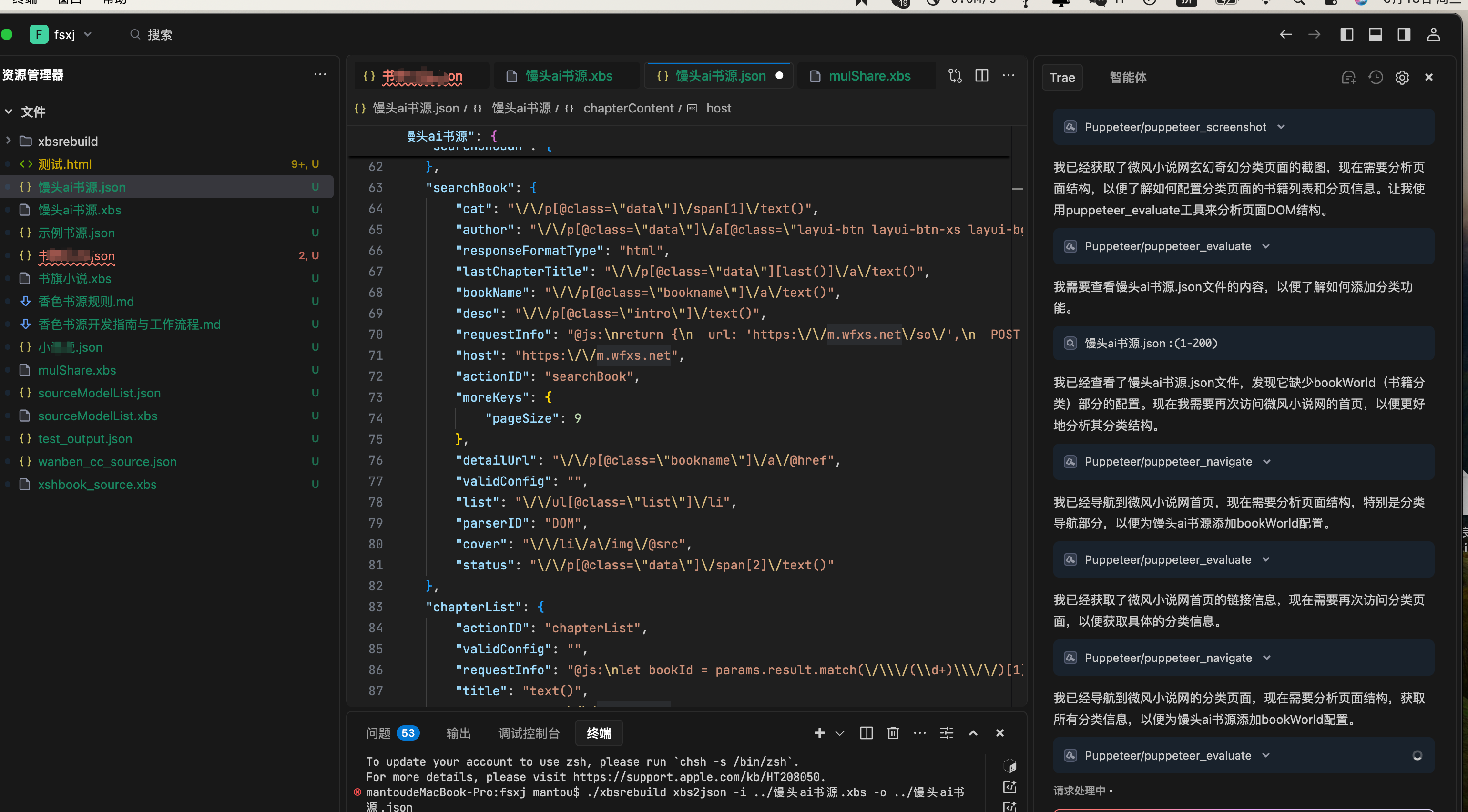The height and width of the screenshot is (812, 1468).
Task: Expand the first Puppeteer/puppeteer_navigate tool call
Action: (1243, 462)
